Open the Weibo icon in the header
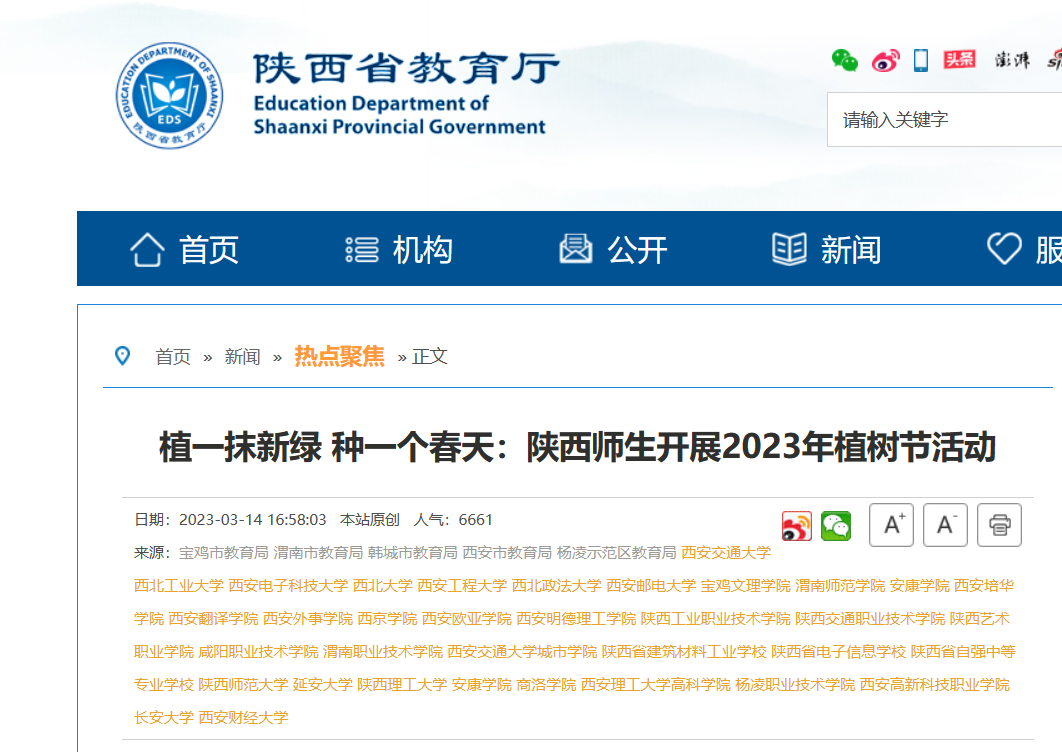This screenshot has width=1062, height=752. click(885, 60)
